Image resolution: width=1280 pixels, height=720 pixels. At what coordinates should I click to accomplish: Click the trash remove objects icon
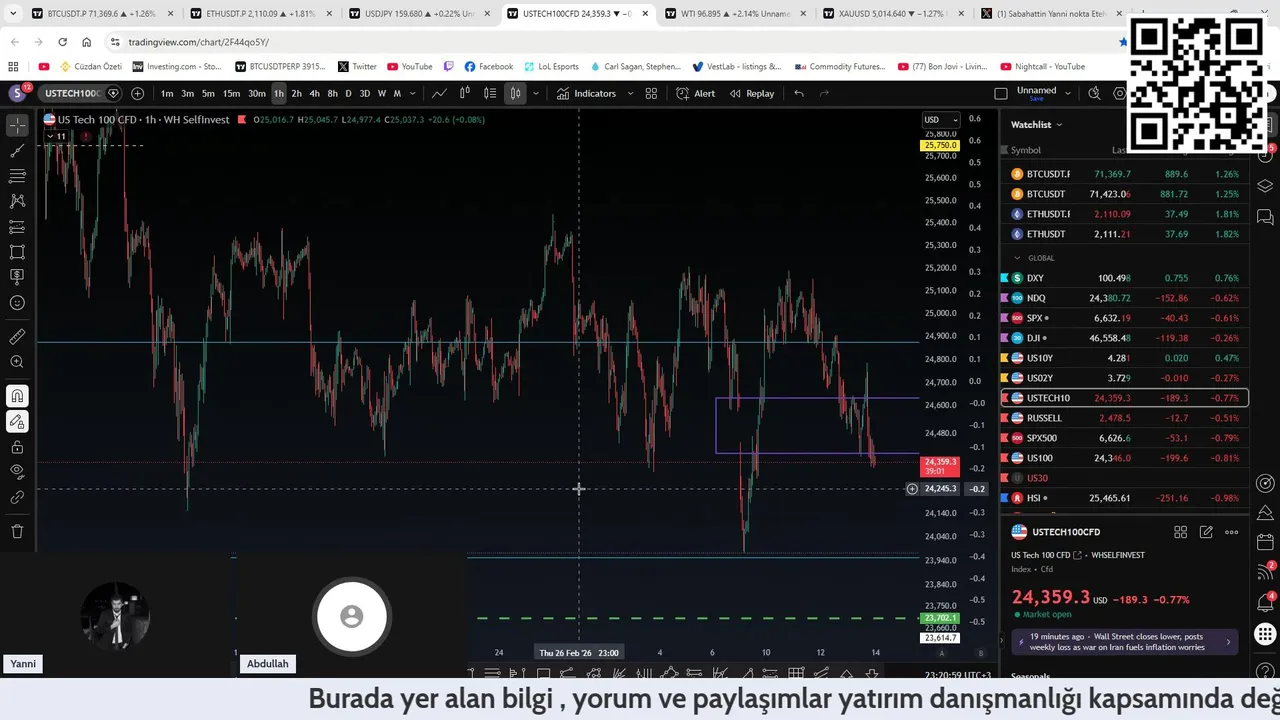(x=17, y=531)
